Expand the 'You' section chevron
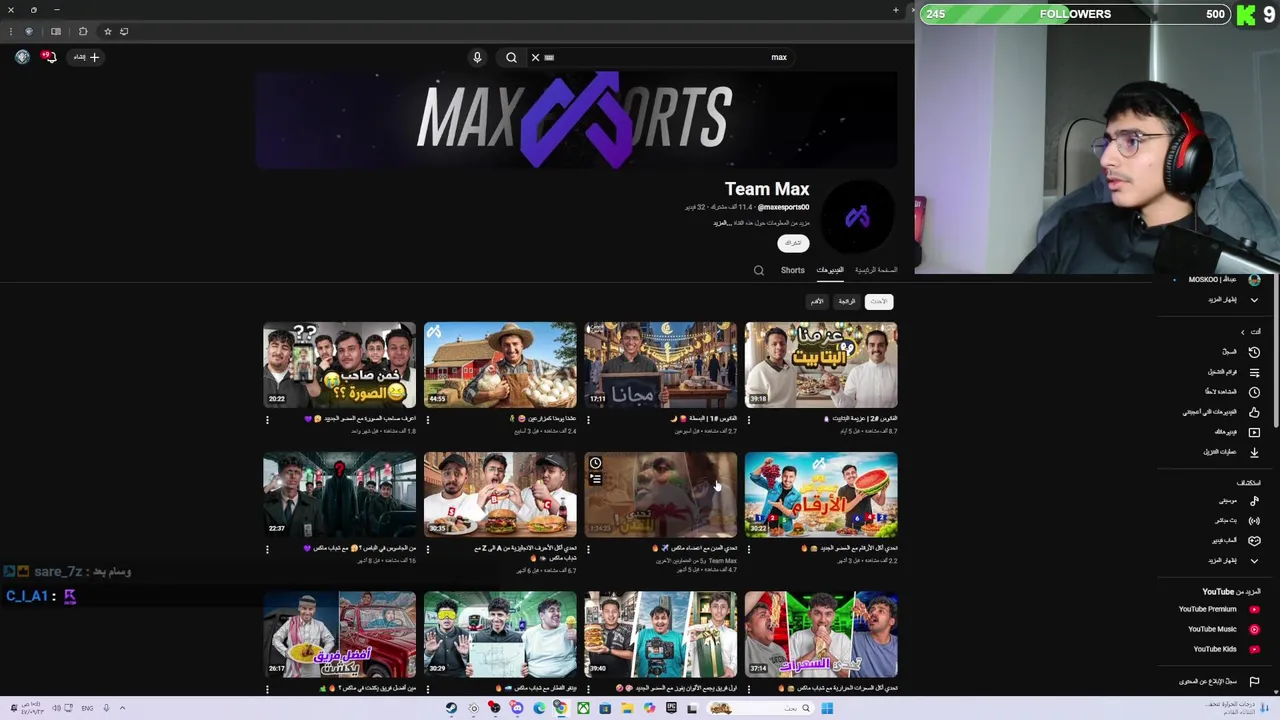1280x720 pixels. [1243, 332]
